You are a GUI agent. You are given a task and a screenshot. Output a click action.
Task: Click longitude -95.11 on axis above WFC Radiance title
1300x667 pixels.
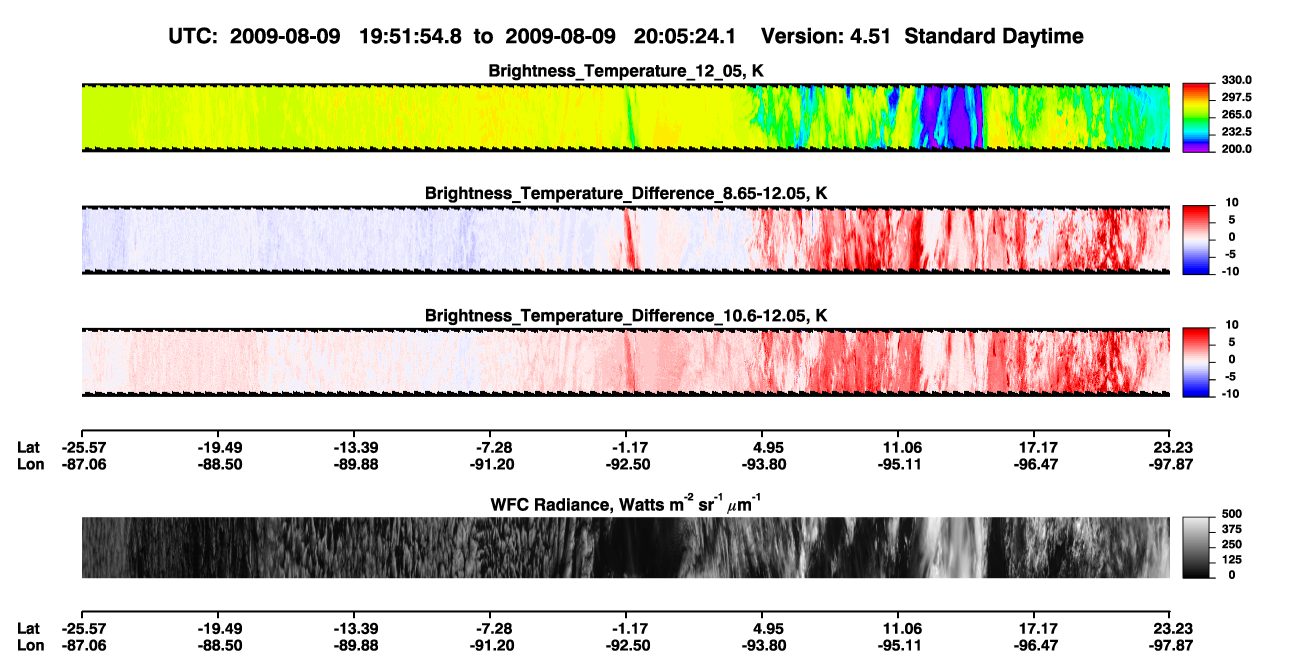tap(898, 464)
